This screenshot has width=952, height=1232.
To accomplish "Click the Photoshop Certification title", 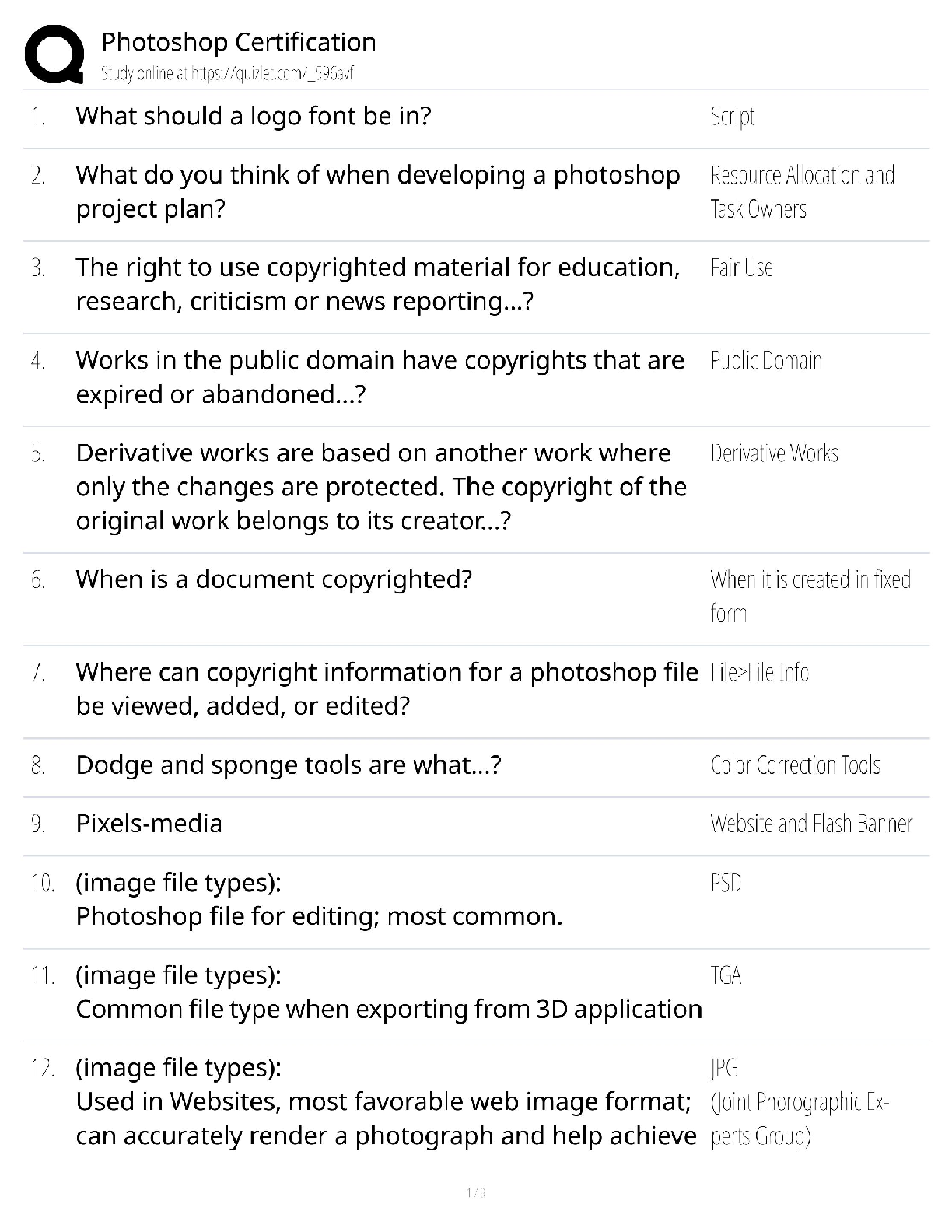I will 239,42.
